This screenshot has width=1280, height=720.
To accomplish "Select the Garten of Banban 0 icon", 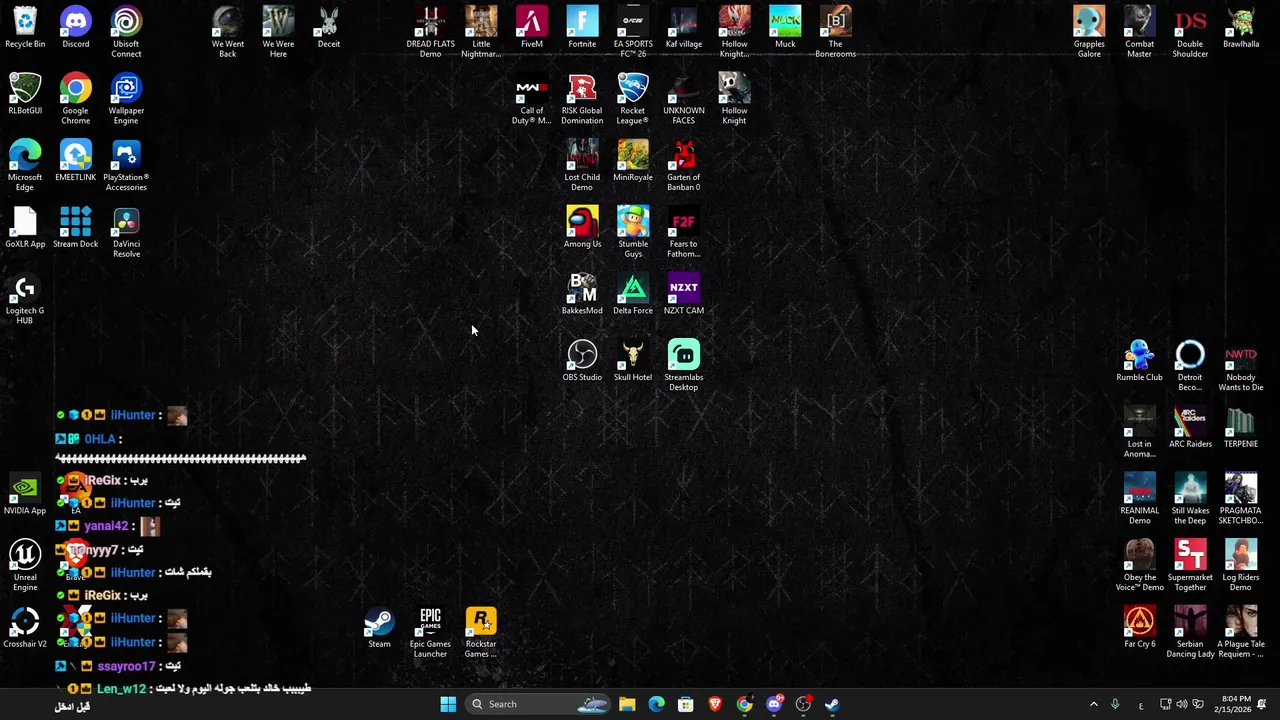I will pyautogui.click(x=684, y=166).
